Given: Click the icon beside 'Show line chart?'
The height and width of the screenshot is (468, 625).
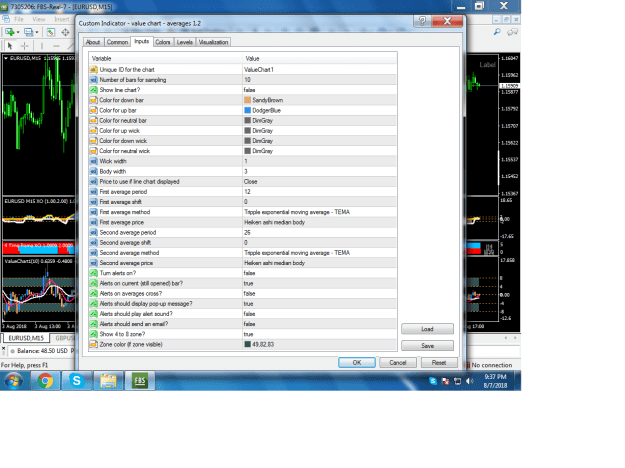Looking at the screenshot, I should click(94, 90).
